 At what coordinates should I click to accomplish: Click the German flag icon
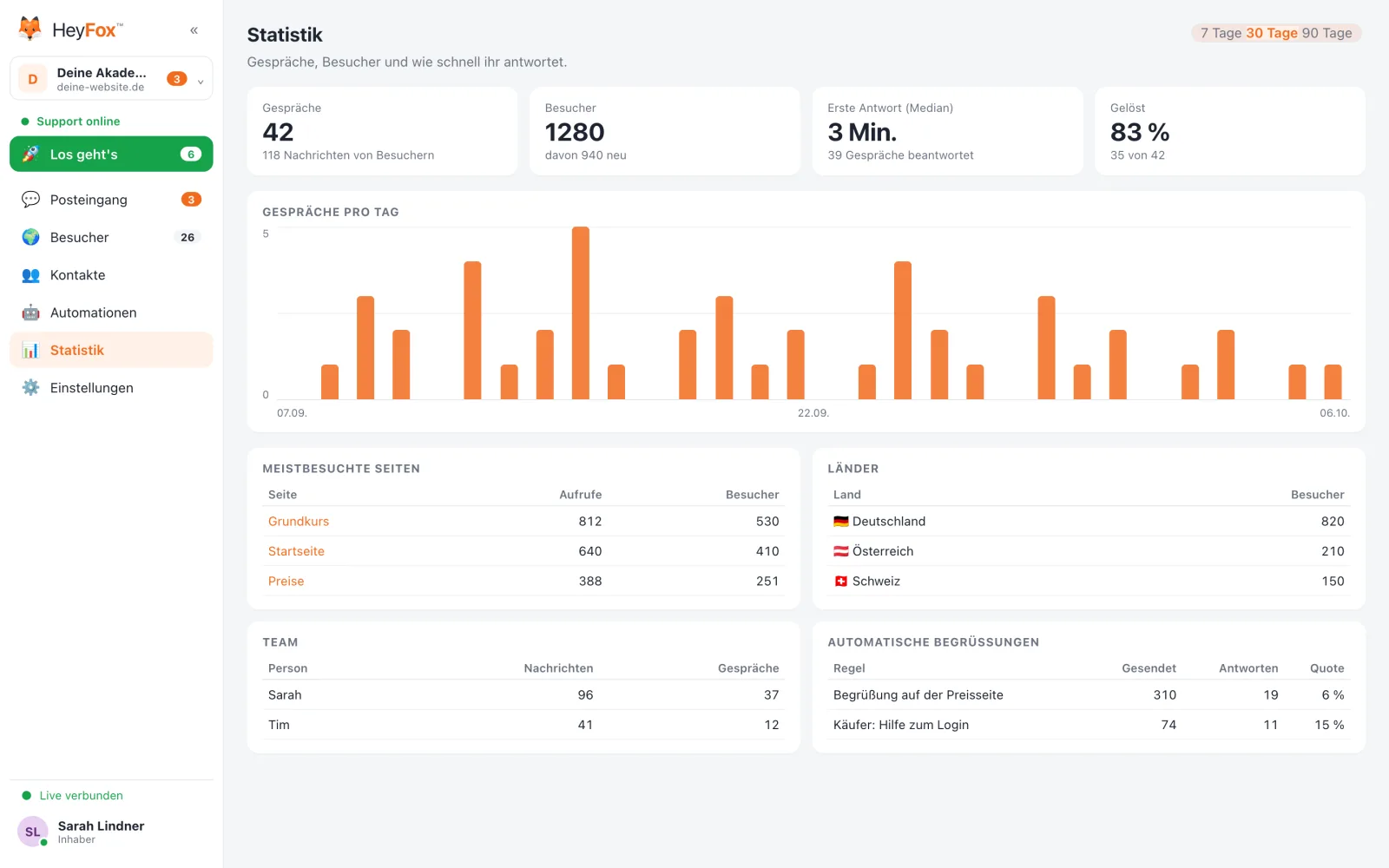840,522
